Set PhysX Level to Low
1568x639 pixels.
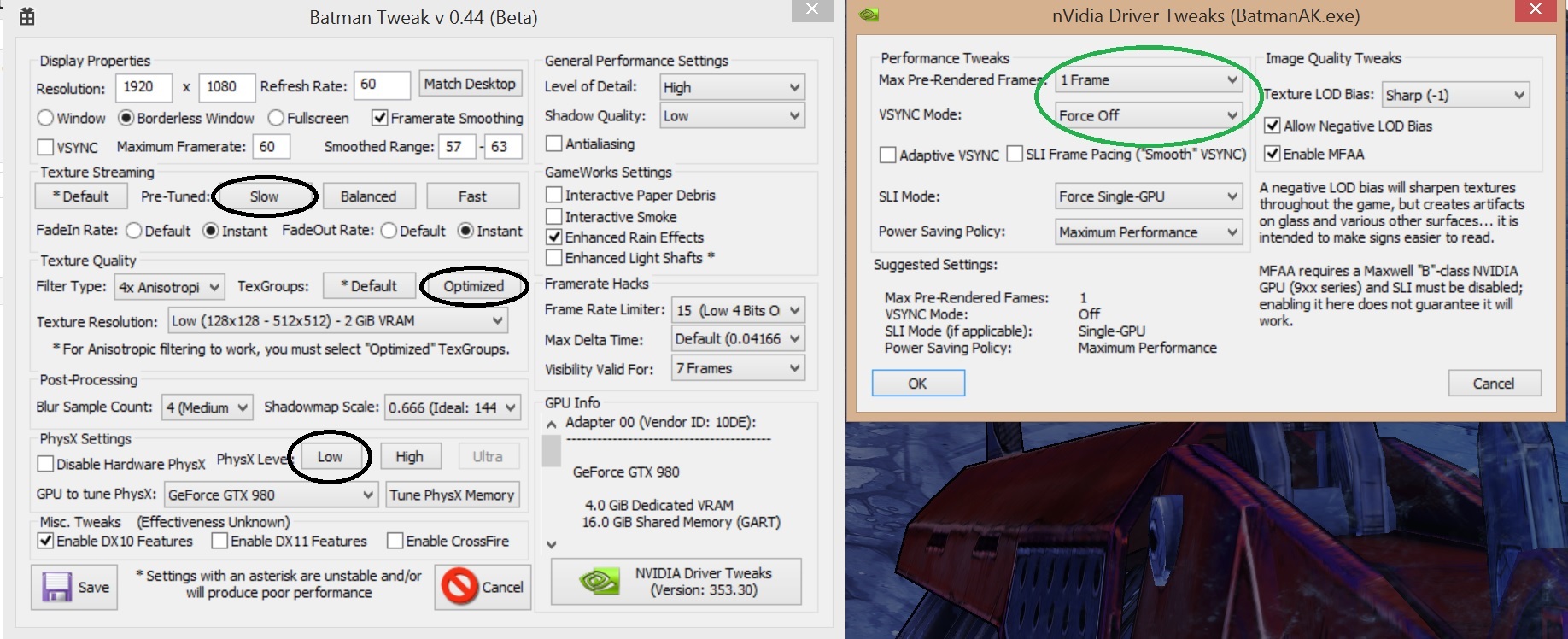(330, 457)
